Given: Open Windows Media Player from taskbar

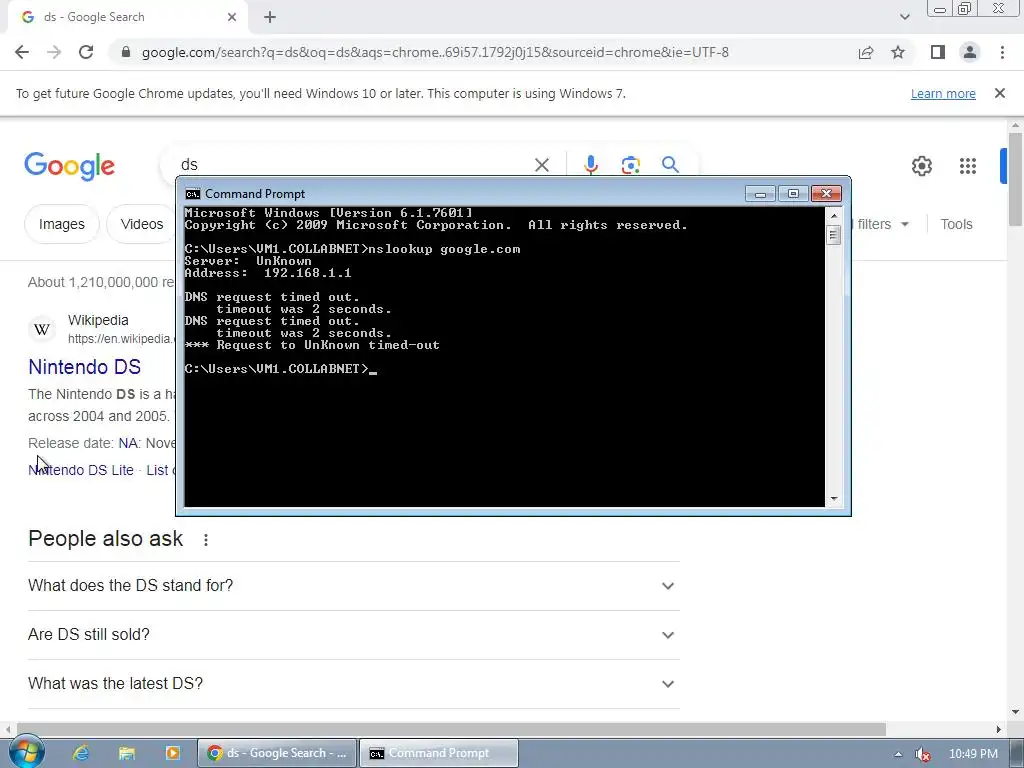Looking at the screenshot, I should click(x=172, y=753).
